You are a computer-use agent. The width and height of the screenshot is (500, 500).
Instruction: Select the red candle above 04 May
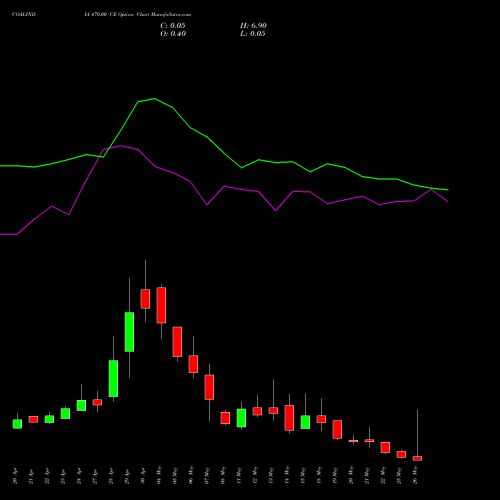[x=161, y=305]
